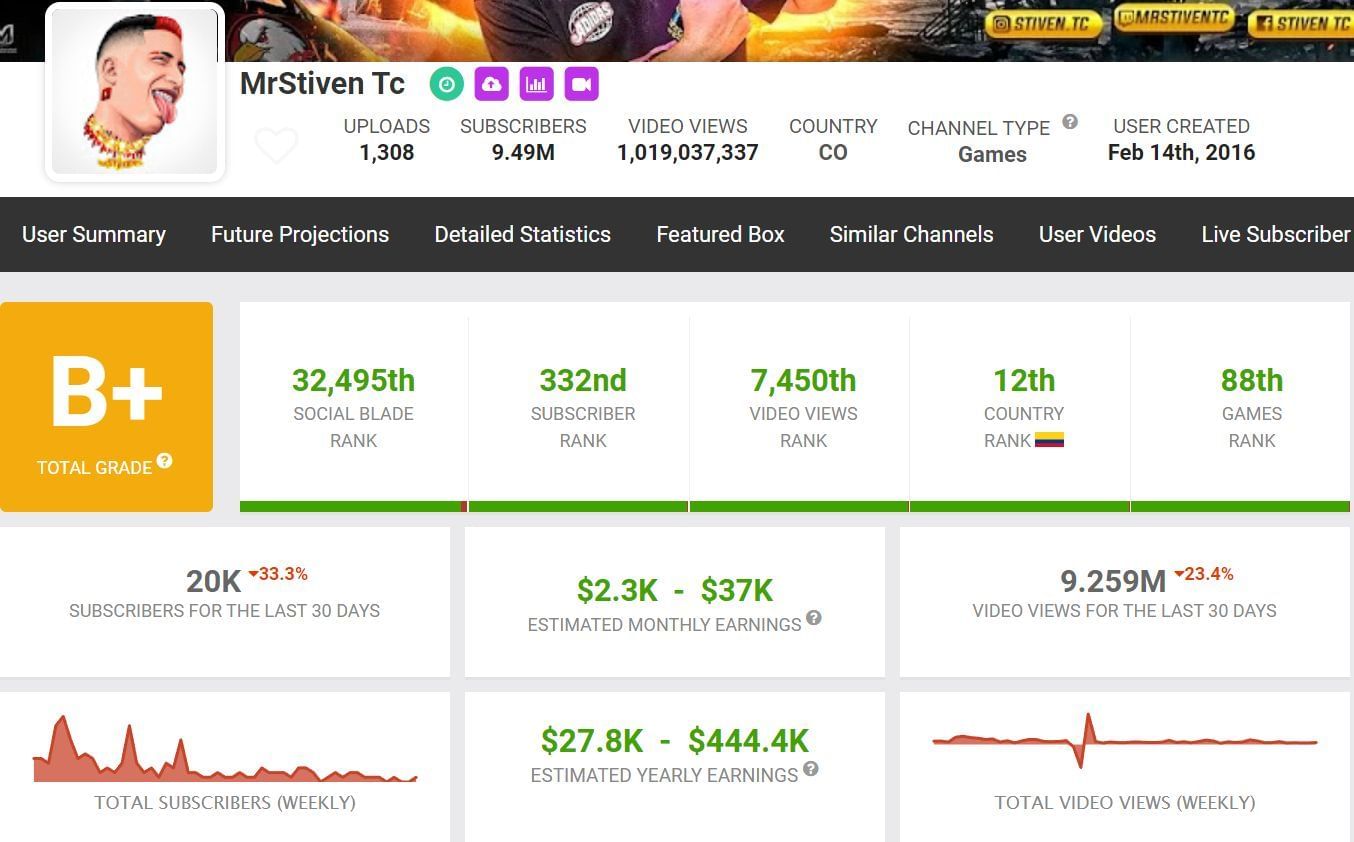Open the Similar Channels tab
The image size is (1354, 842).
pos(911,234)
